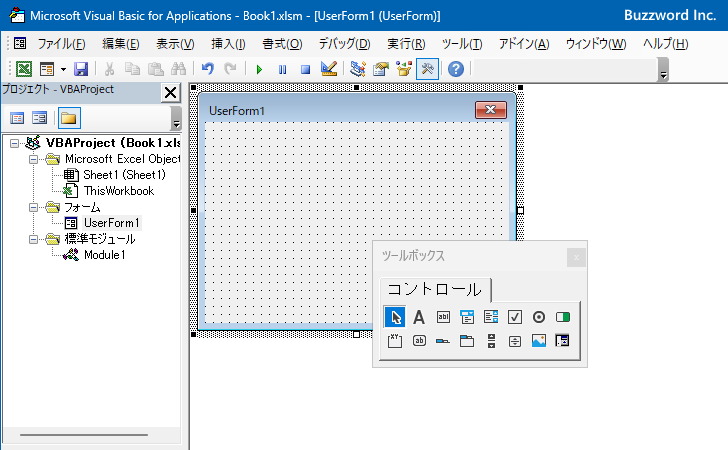728x450 pixels.
Task: Open the 挿入(I) menu
Action: tap(228, 44)
